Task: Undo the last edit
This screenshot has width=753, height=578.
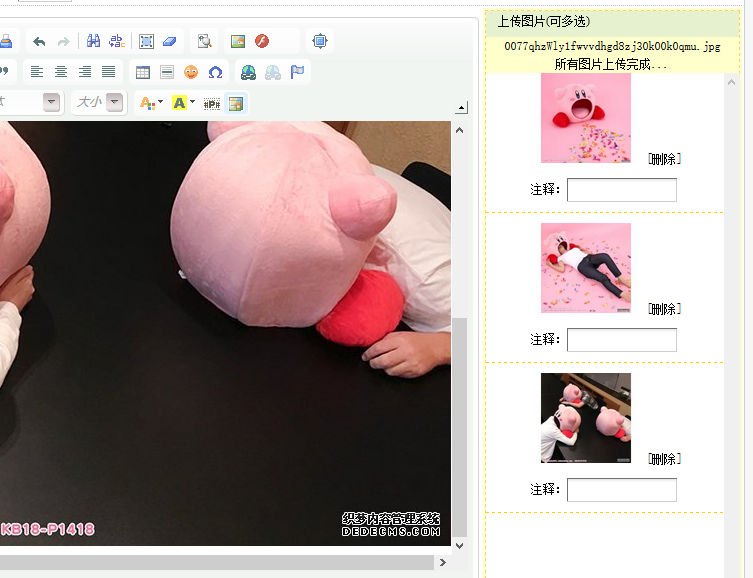Action: point(39,42)
